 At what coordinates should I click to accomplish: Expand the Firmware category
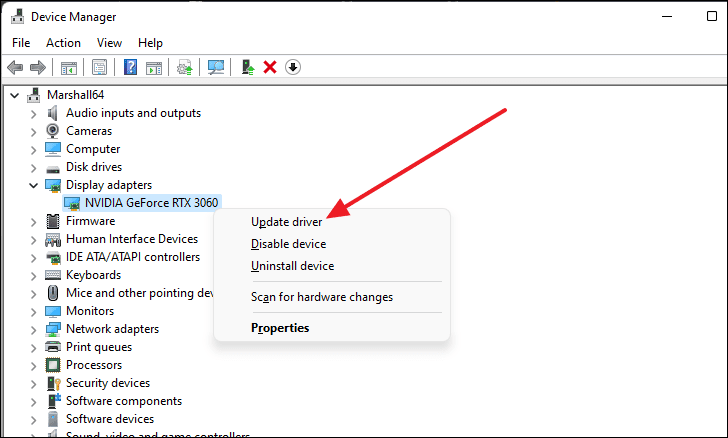(33, 222)
